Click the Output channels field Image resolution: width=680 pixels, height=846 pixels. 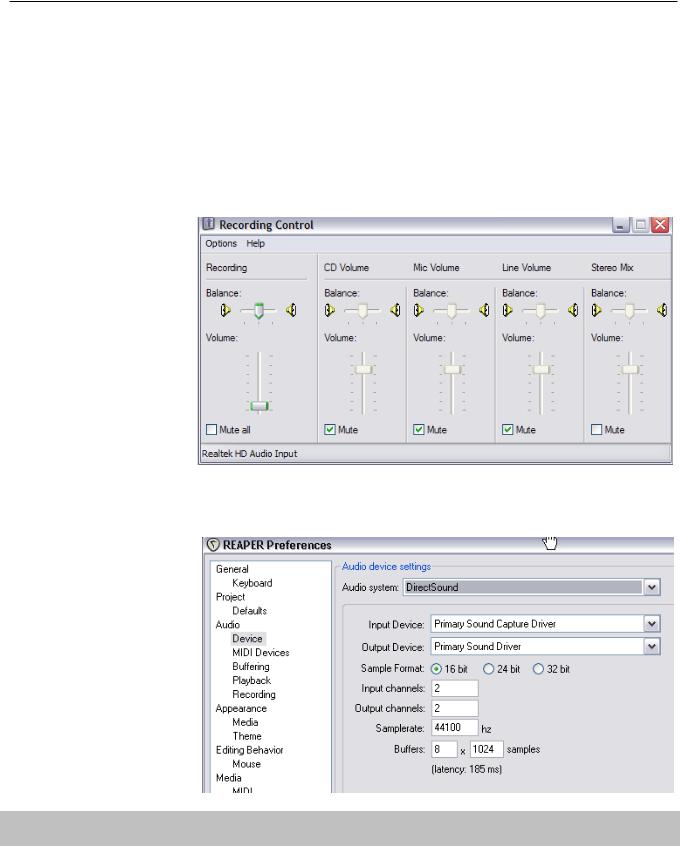tap(455, 708)
